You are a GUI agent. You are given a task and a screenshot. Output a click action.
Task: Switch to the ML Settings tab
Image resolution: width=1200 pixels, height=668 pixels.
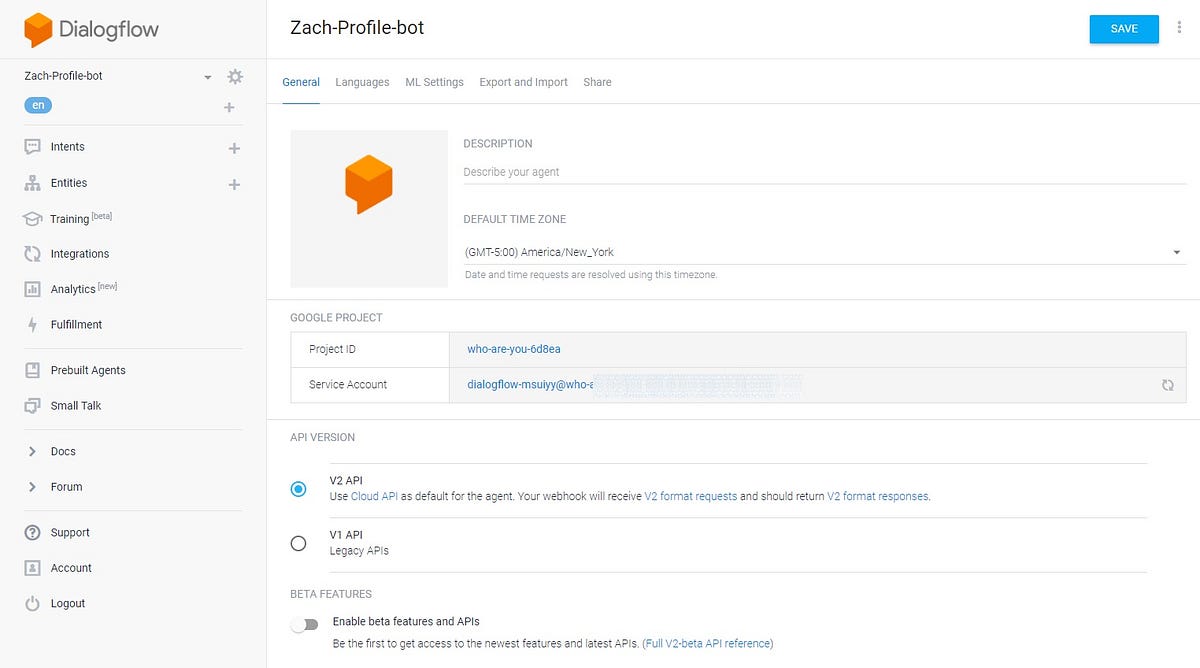tap(434, 82)
